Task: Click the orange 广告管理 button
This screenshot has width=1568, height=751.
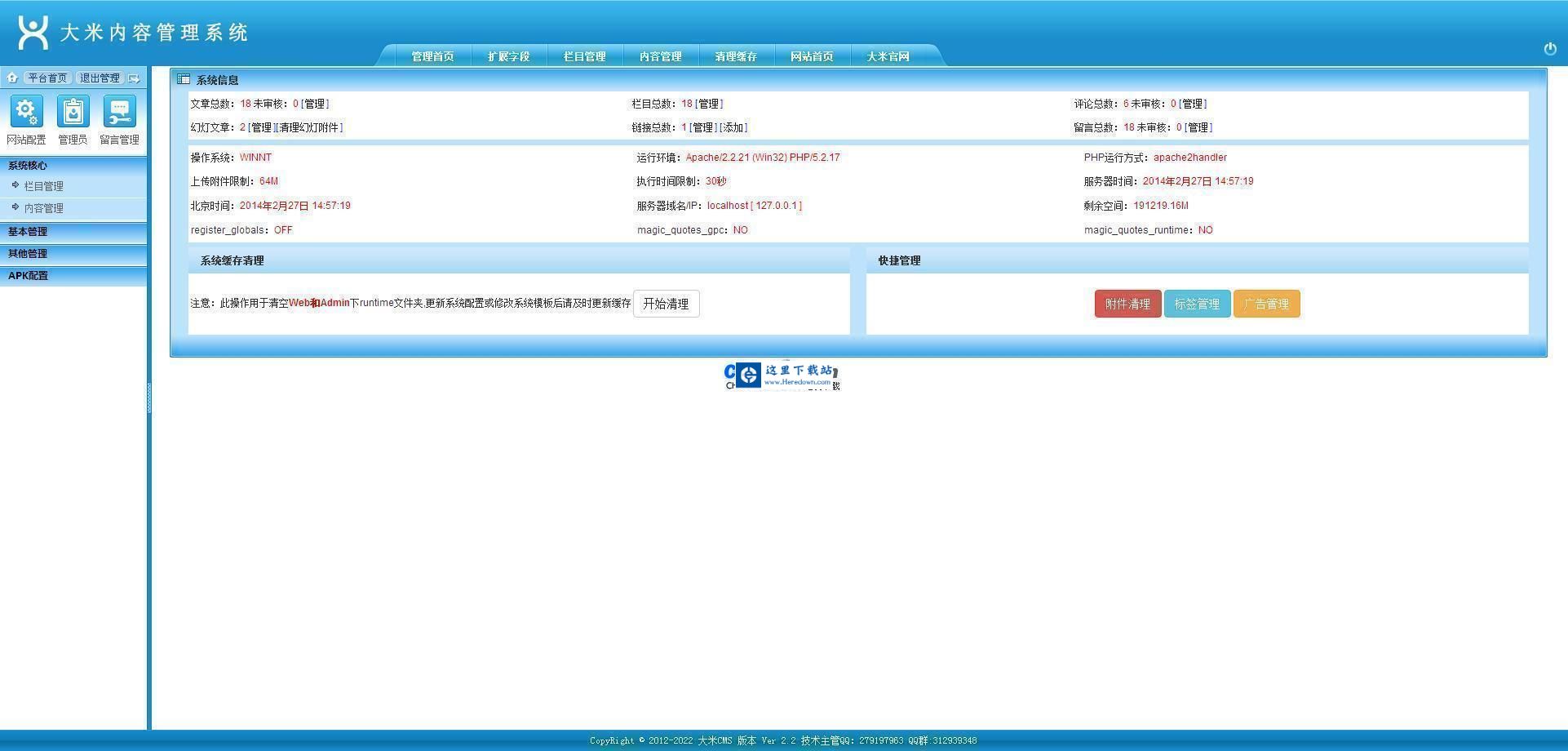Action: tap(1266, 303)
